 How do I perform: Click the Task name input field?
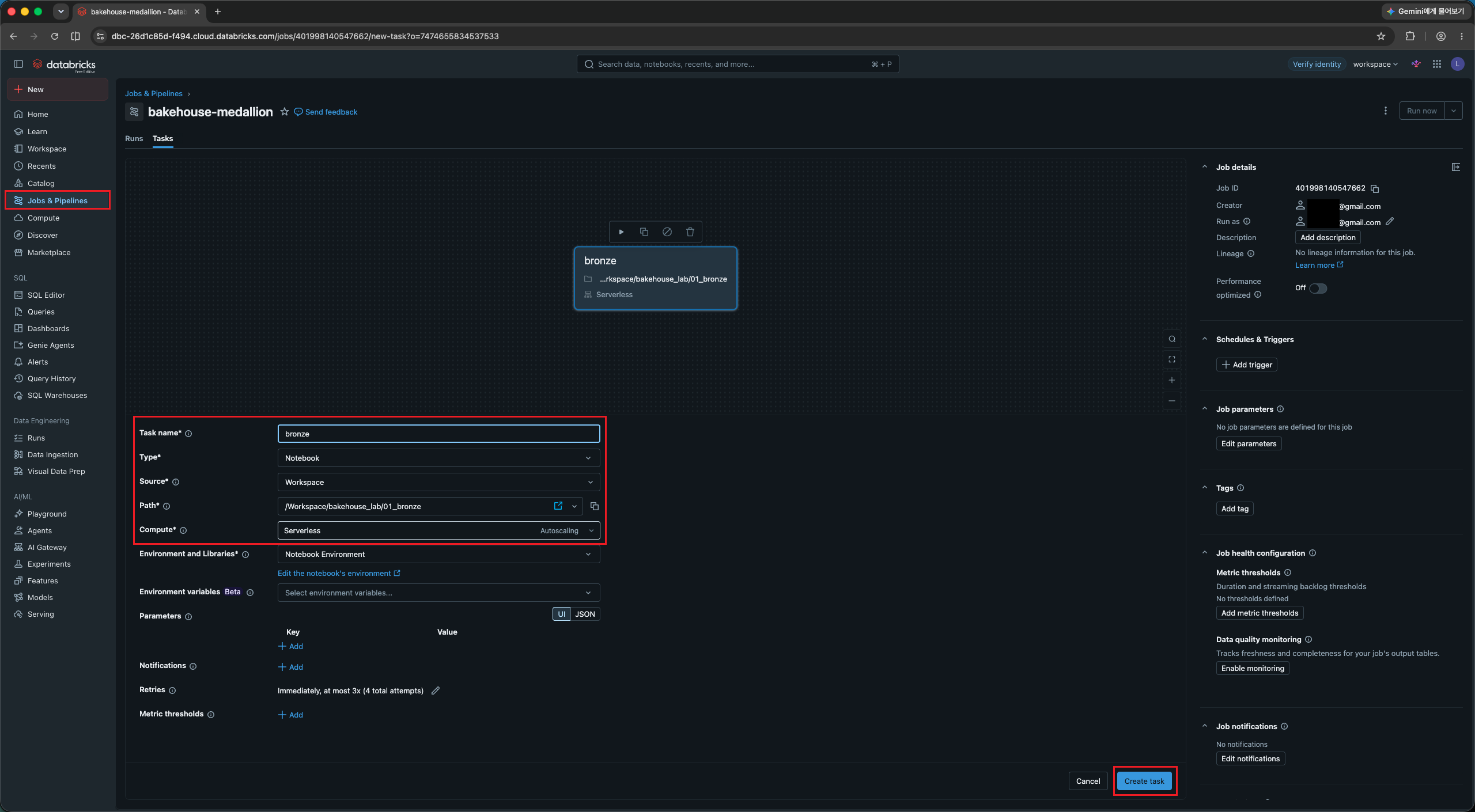438,434
